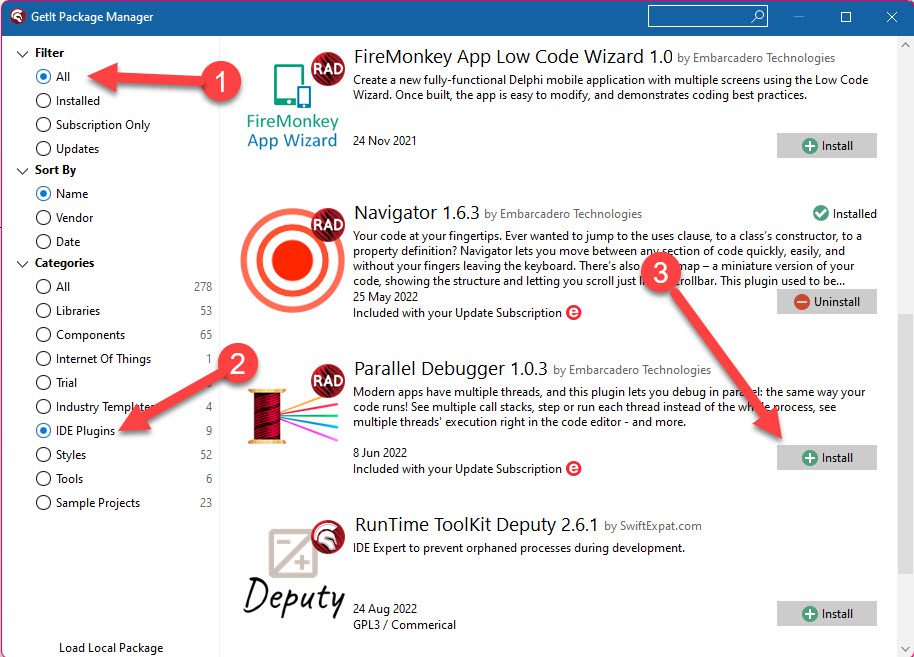
Task: Uninstall the Navigator plugin
Action: (827, 301)
